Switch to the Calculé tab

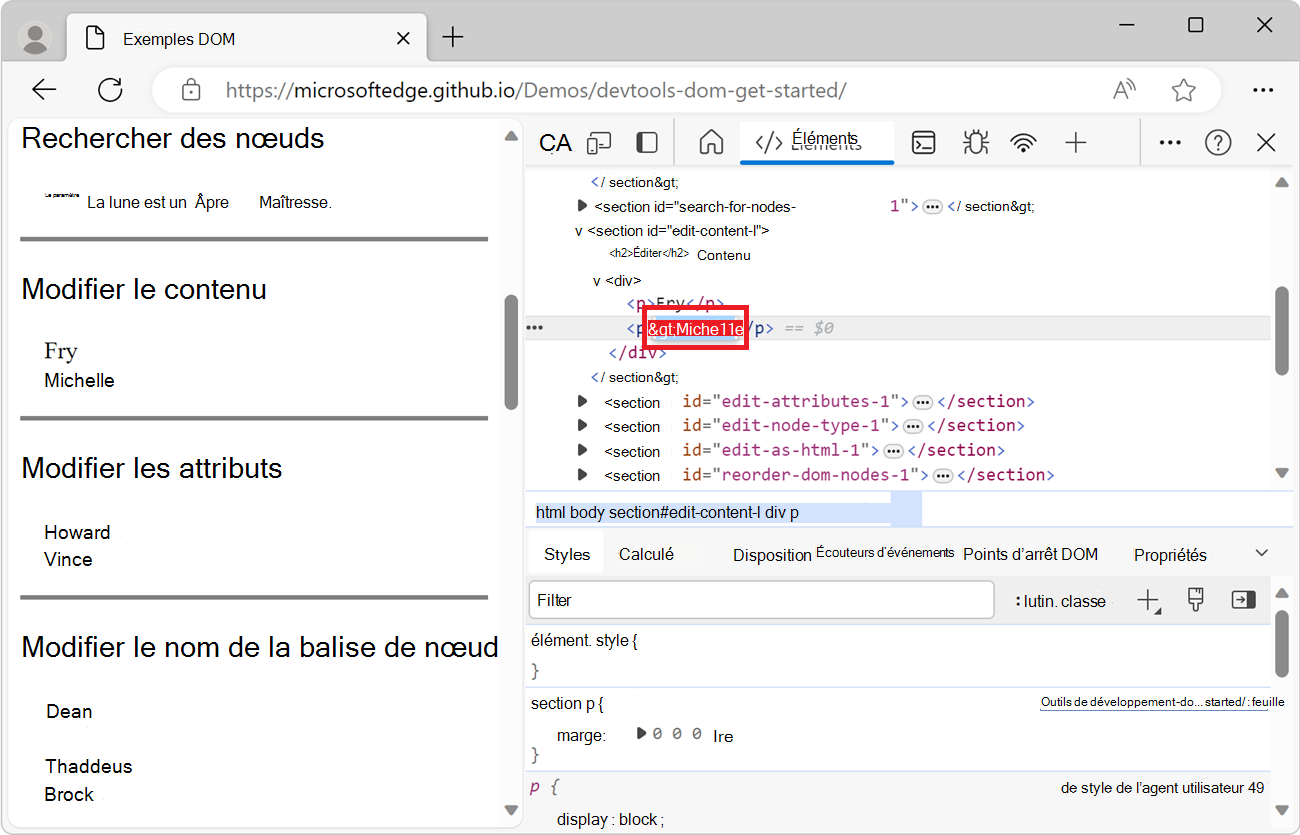point(647,552)
